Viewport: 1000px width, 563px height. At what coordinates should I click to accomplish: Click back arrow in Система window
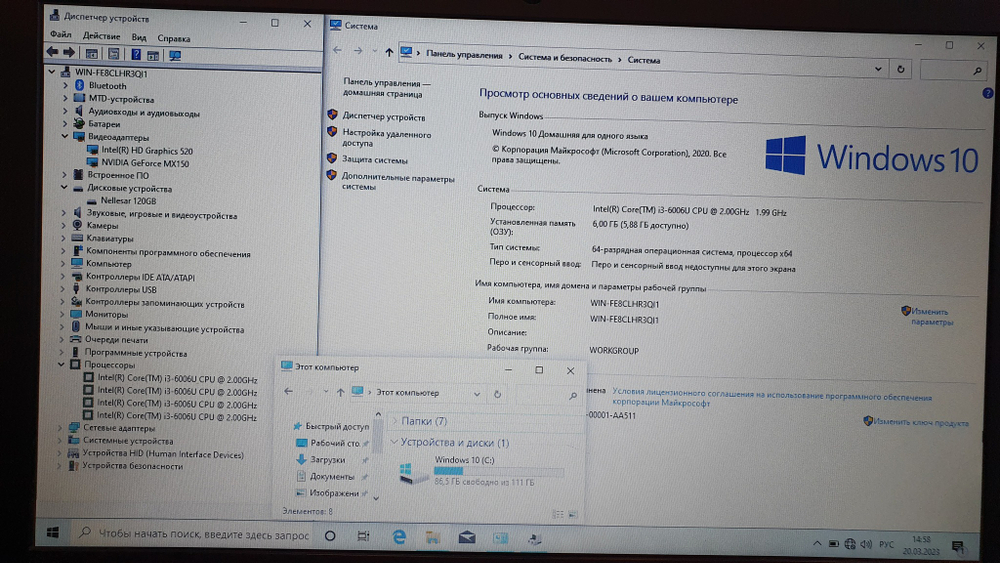tap(337, 50)
